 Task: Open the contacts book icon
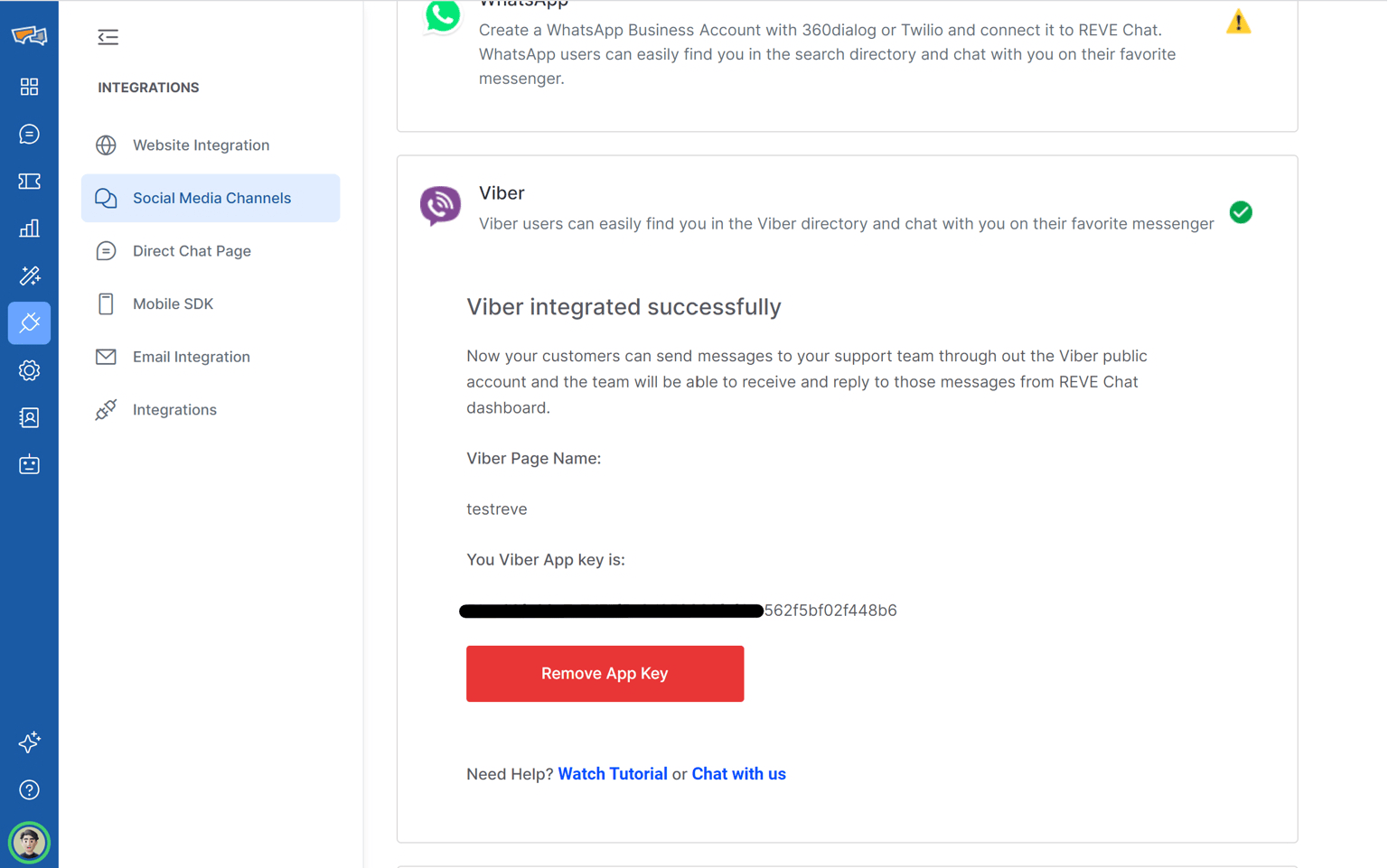(29, 417)
